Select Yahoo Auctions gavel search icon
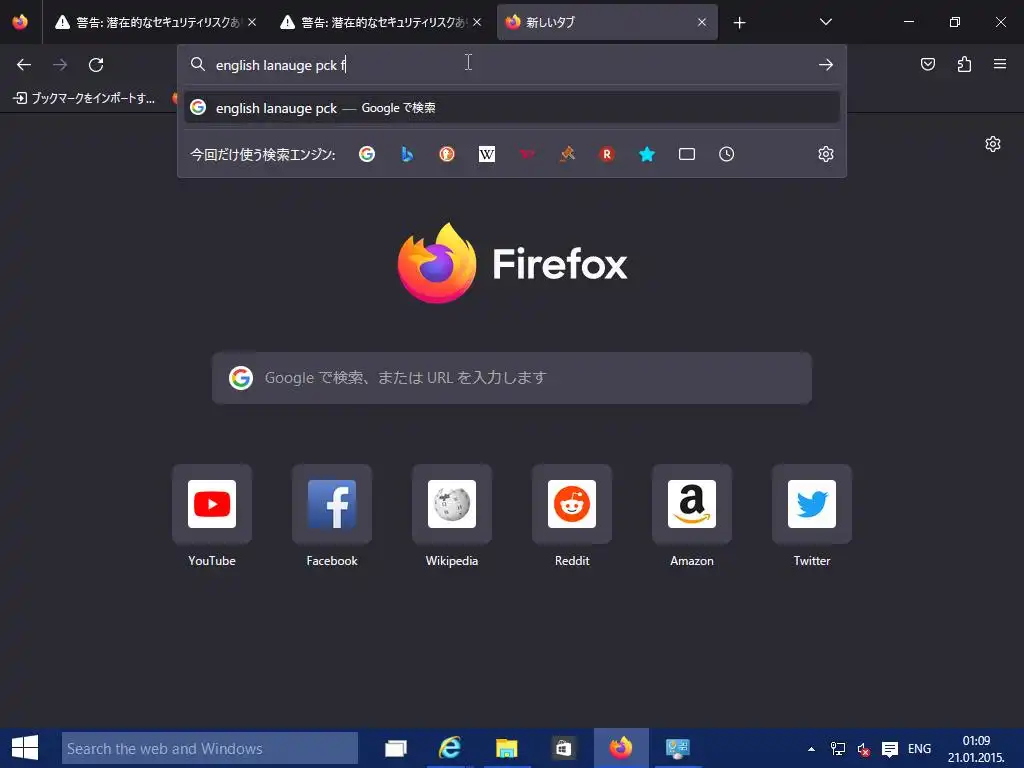Screen dimensions: 1024x768 [567, 154]
